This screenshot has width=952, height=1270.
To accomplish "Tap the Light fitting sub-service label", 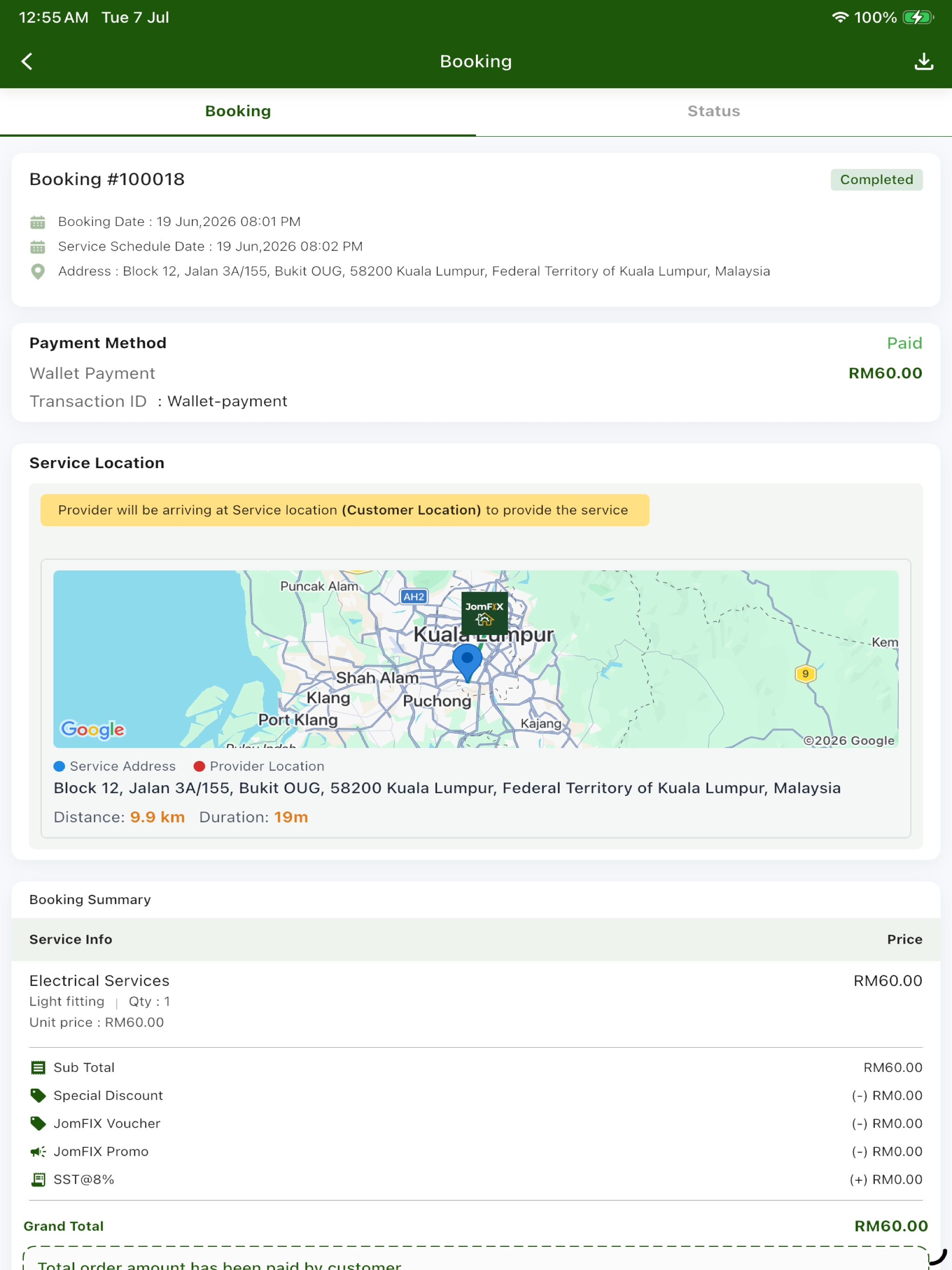I will pos(67,1002).
